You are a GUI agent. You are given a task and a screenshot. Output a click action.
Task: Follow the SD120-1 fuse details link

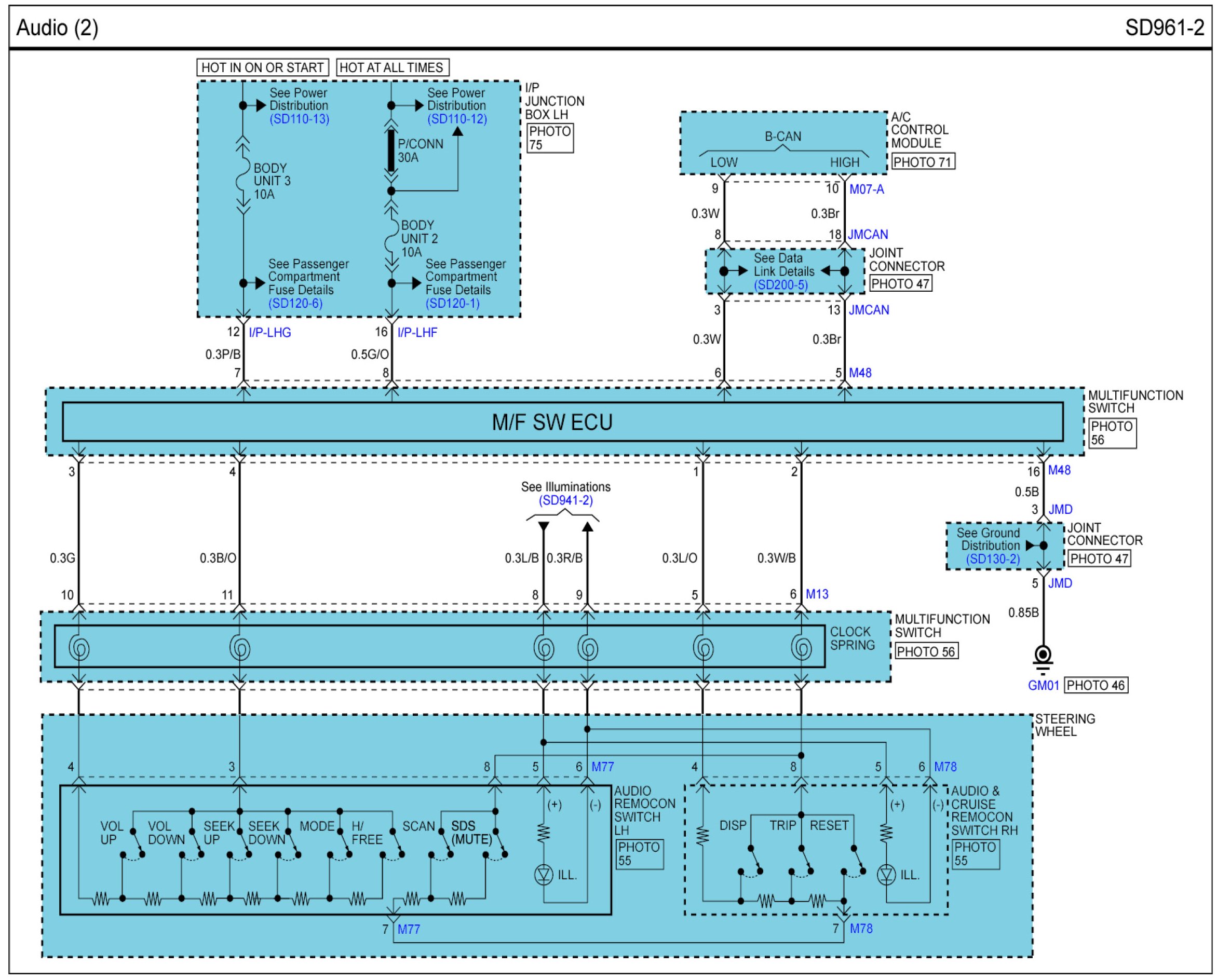click(x=452, y=304)
